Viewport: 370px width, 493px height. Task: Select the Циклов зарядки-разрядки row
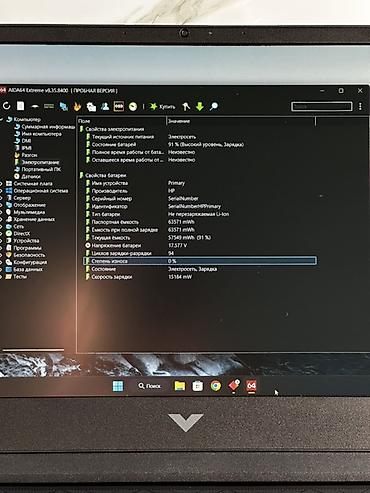click(200, 253)
